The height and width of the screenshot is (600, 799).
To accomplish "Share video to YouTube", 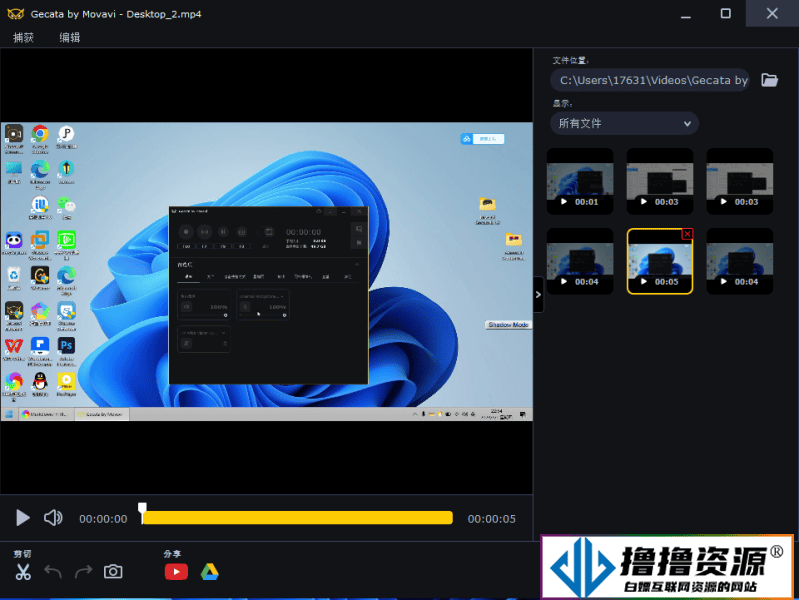I will 176,572.
